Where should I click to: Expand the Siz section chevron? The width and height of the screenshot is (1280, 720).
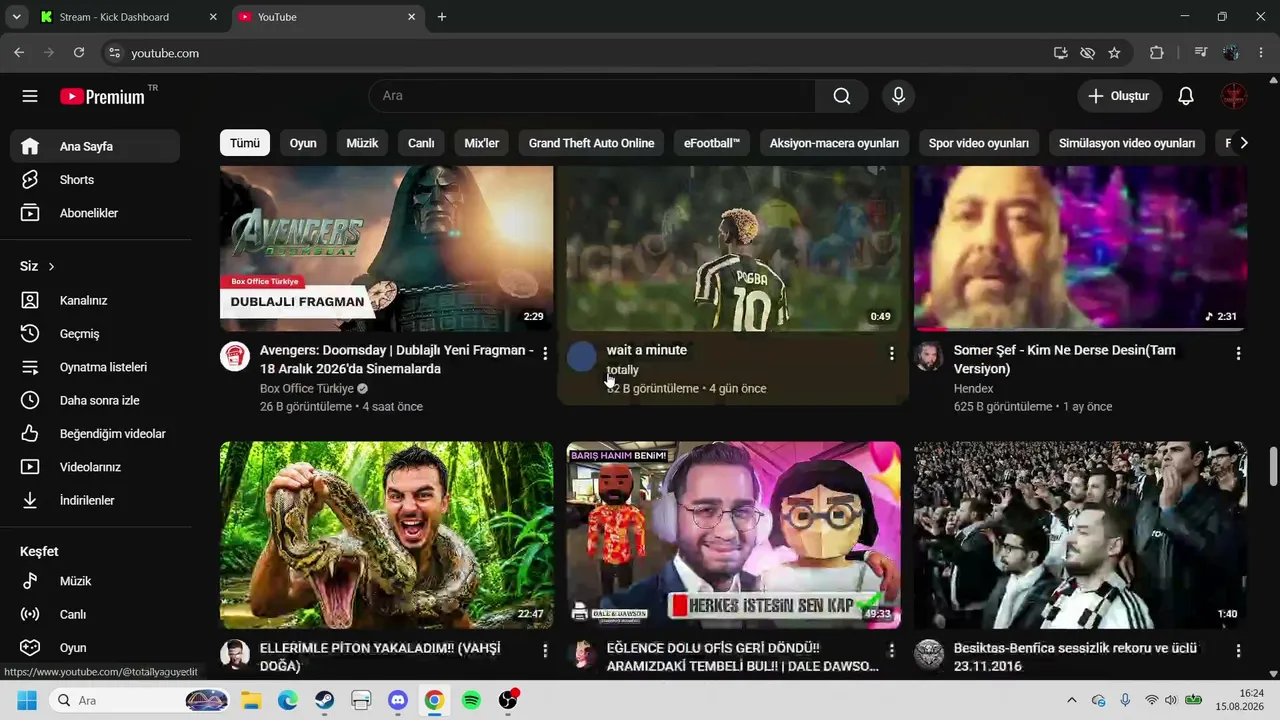pos(51,267)
